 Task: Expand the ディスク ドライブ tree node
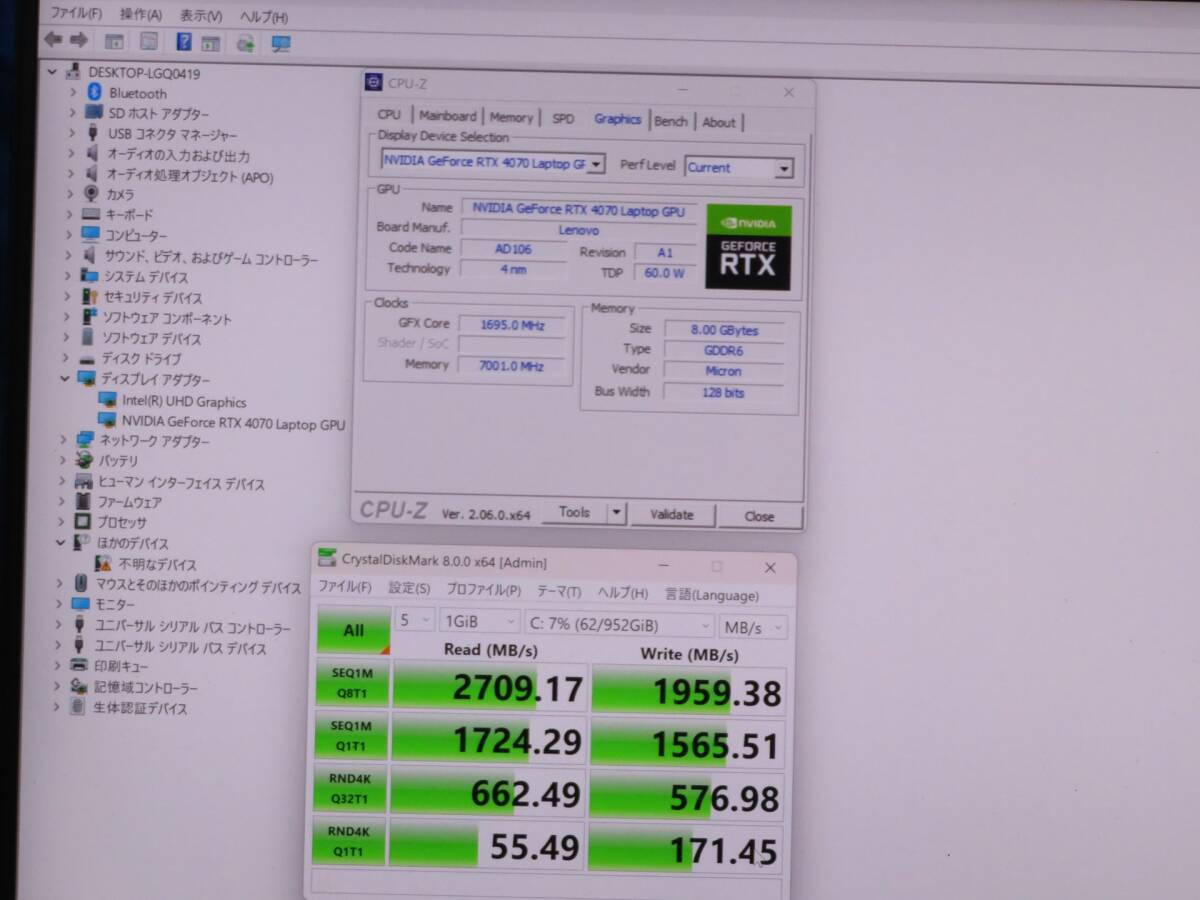point(68,357)
